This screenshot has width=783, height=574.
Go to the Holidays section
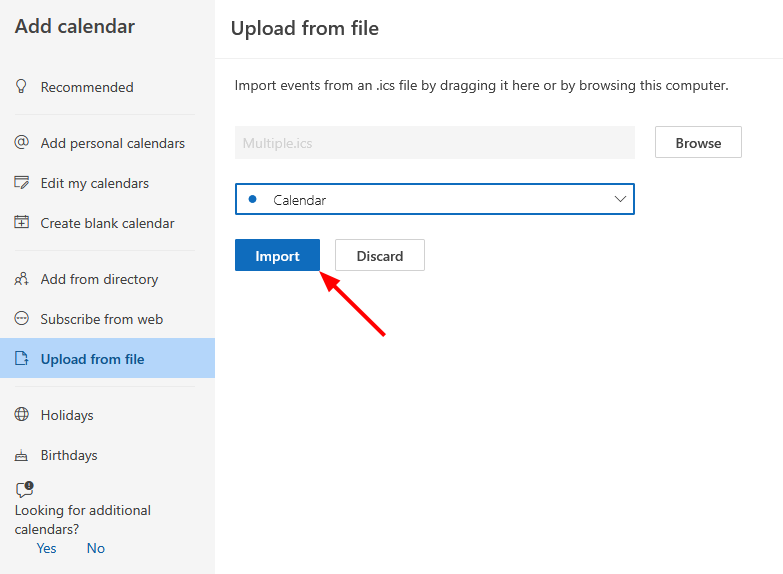(67, 415)
